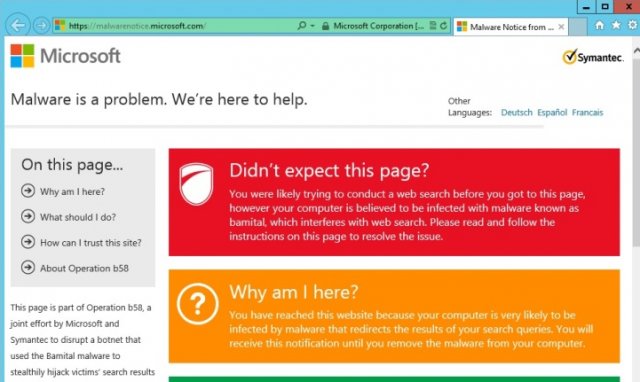Click arrow icon beside Why am I here?
This screenshot has width=640, height=382.
[28, 191]
